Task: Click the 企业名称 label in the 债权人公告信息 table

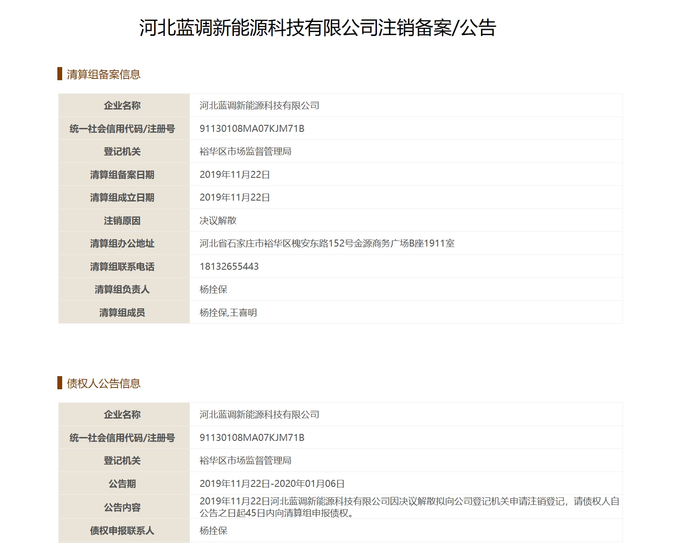Action: 122,414
